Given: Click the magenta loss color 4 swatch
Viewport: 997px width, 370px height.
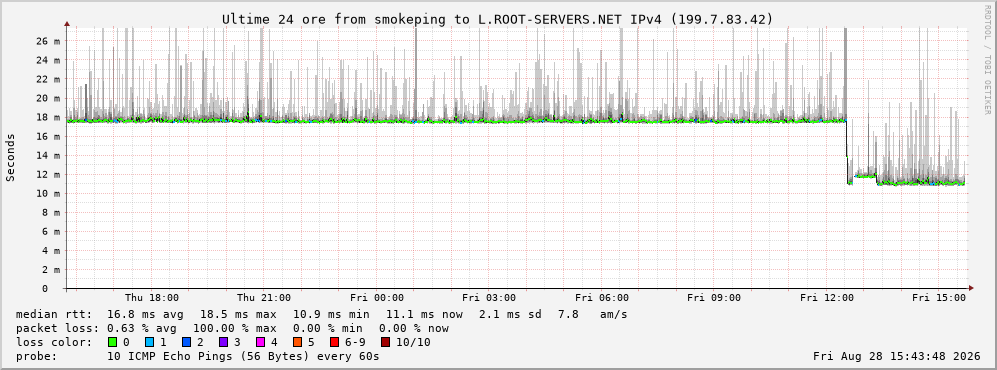Looking at the screenshot, I should [x=260, y=343].
